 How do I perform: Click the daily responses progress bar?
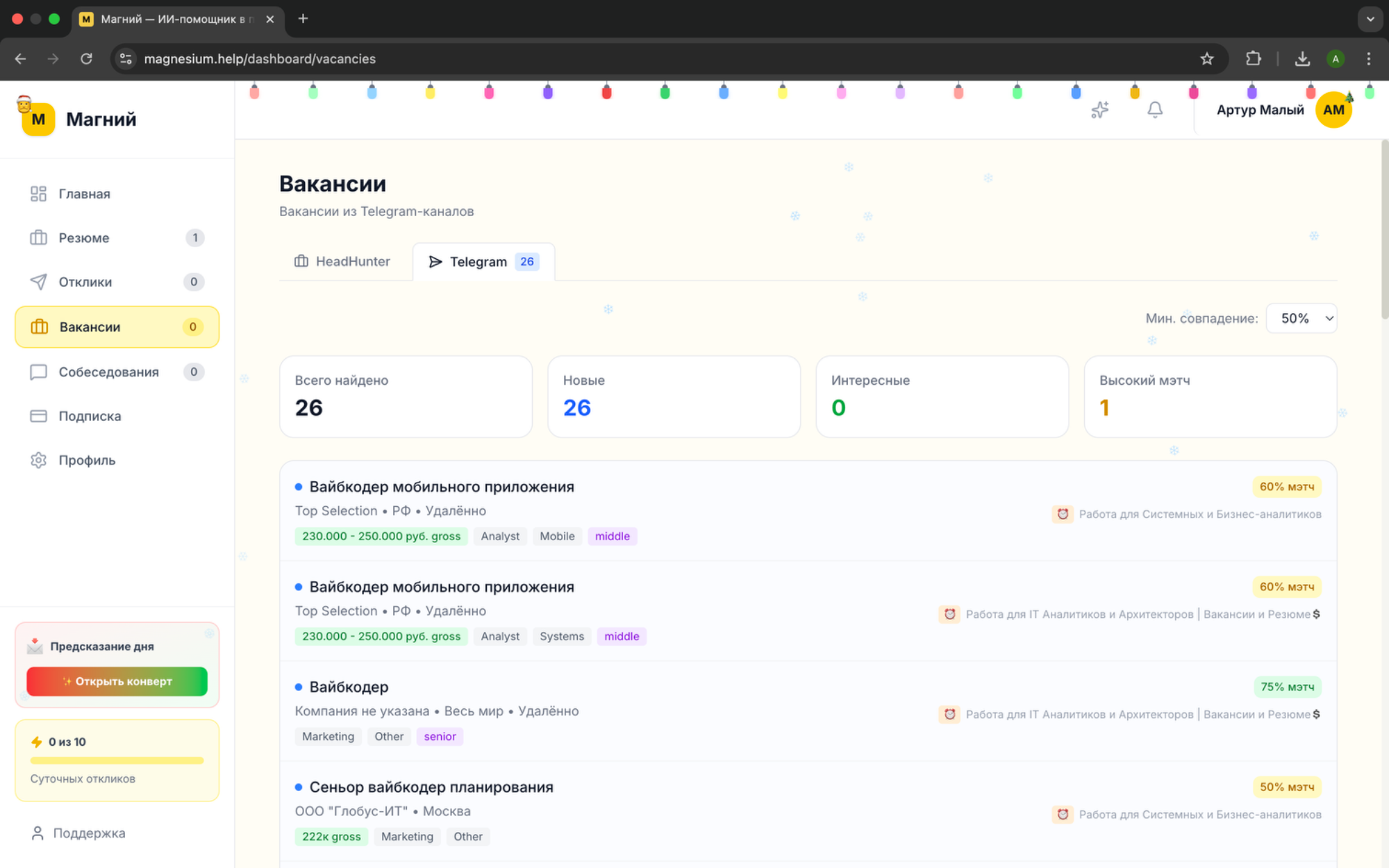coord(117,760)
